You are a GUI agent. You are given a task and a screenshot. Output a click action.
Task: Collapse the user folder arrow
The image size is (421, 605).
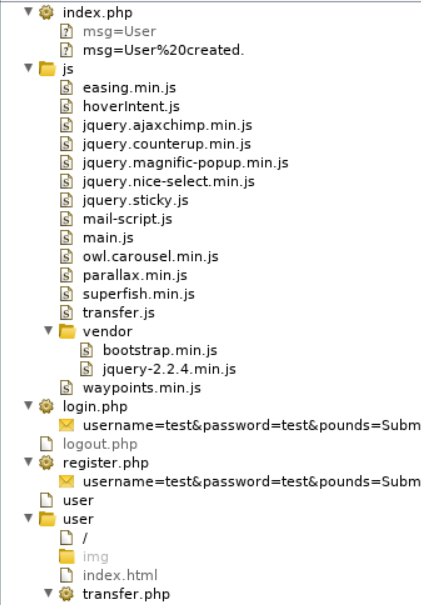28,518
